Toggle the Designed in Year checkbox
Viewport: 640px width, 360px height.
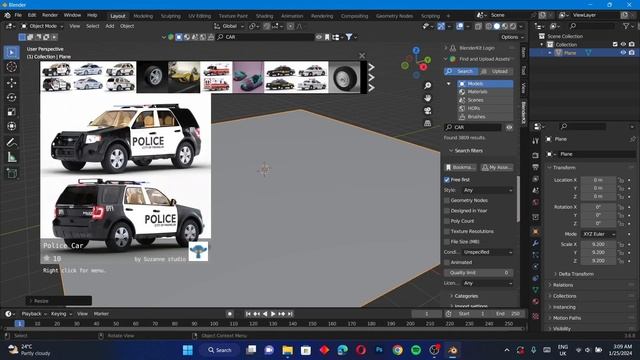pyautogui.click(x=447, y=211)
